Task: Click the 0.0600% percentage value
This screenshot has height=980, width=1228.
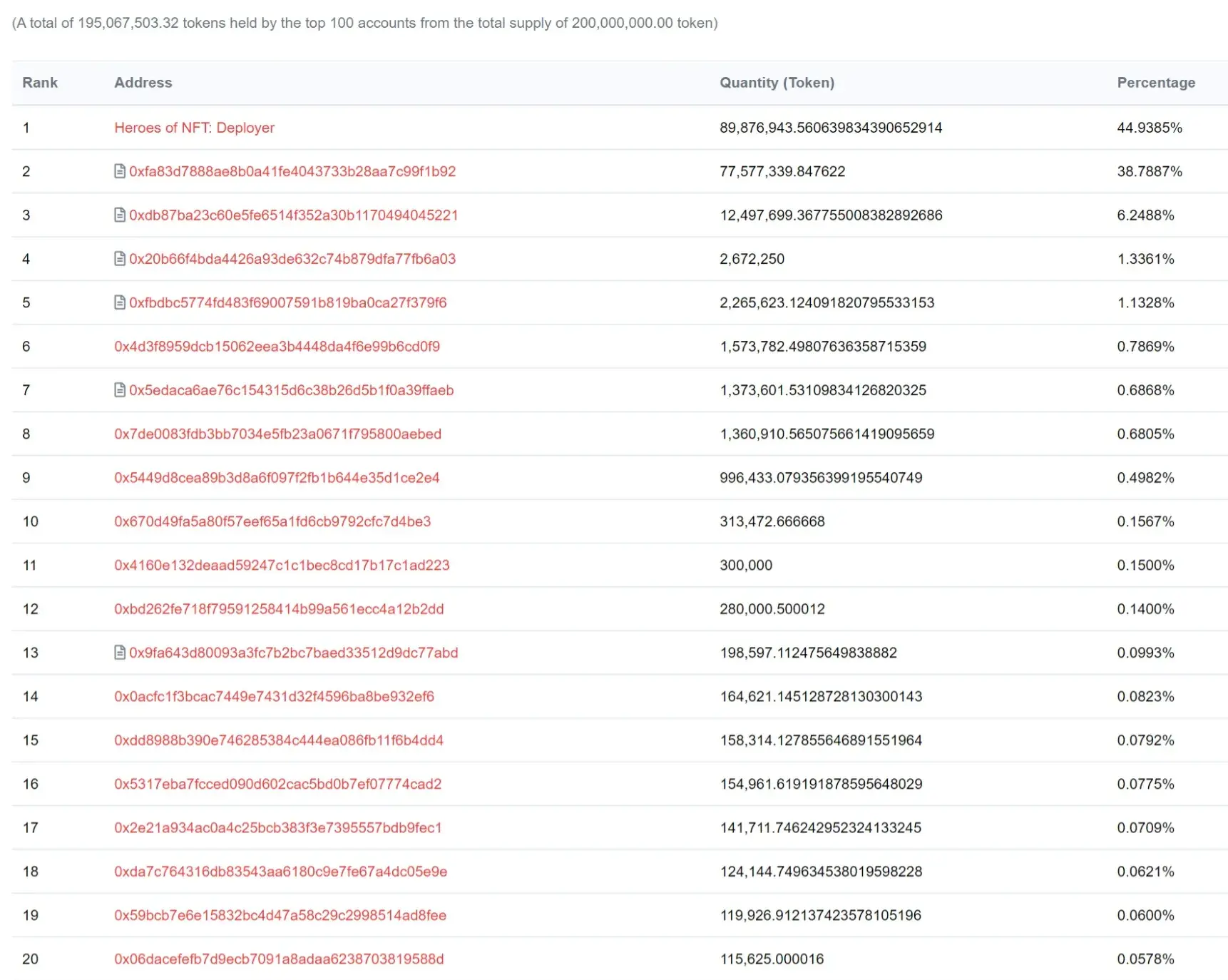Action: 1145,915
